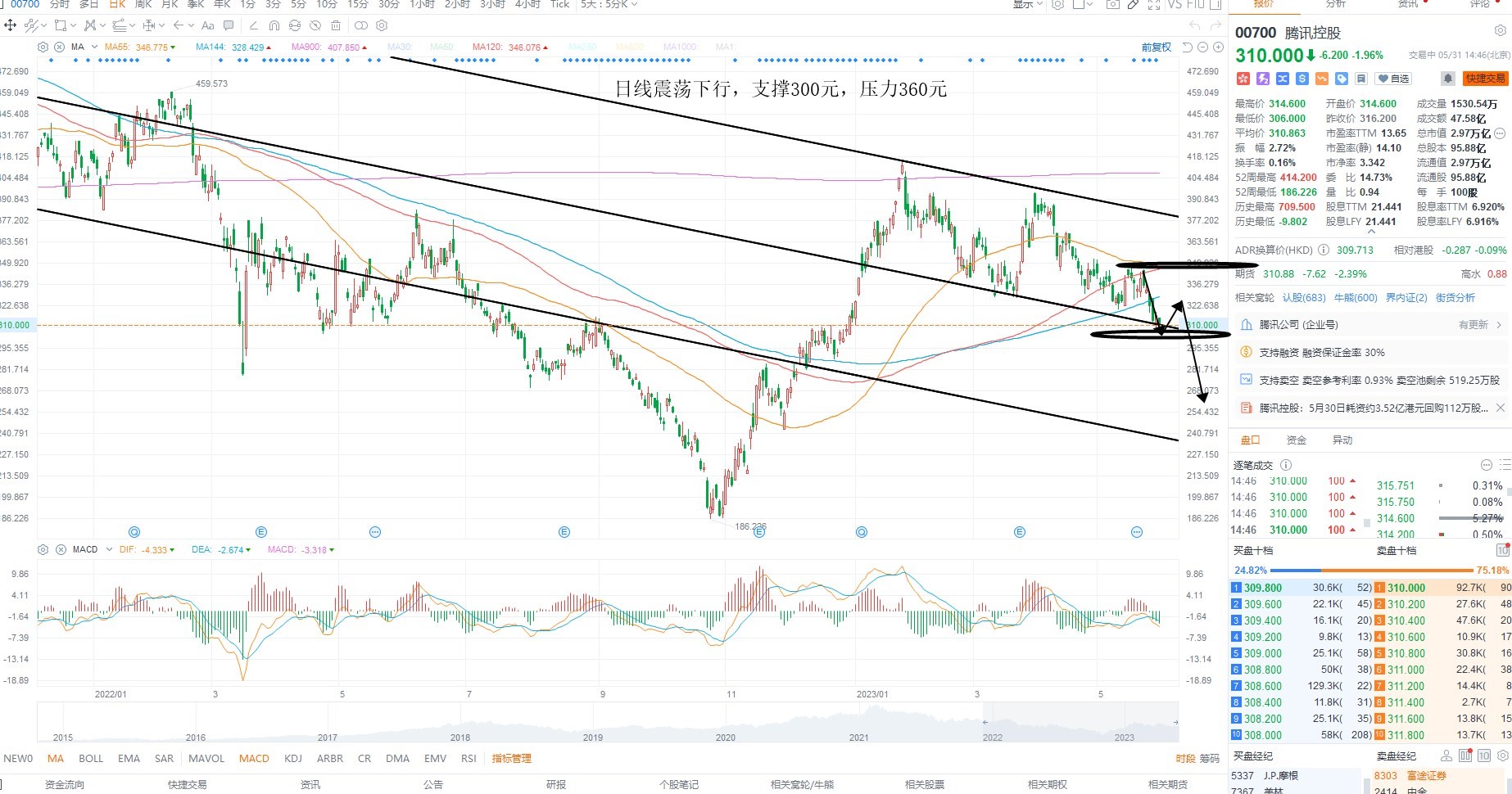
Task: Select the BOLL indicator tab
Action: point(91,758)
